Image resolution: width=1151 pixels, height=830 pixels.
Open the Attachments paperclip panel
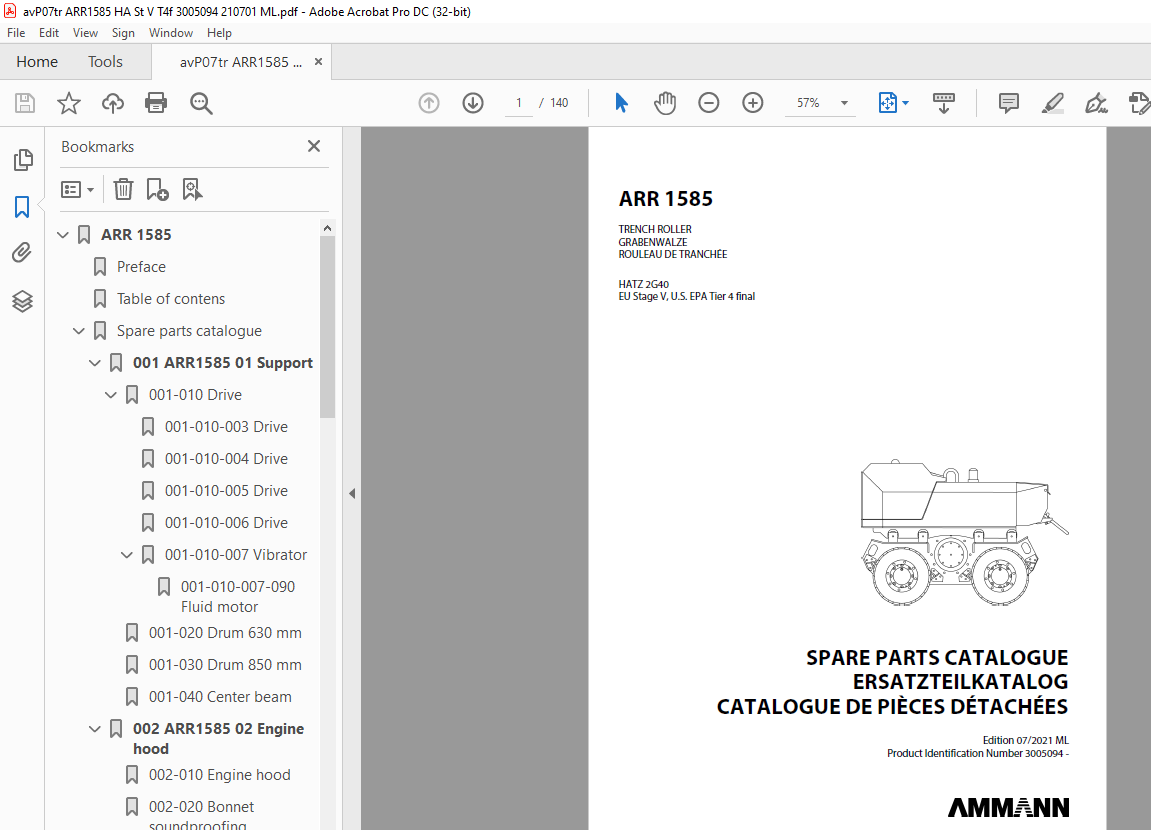click(22, 253)
